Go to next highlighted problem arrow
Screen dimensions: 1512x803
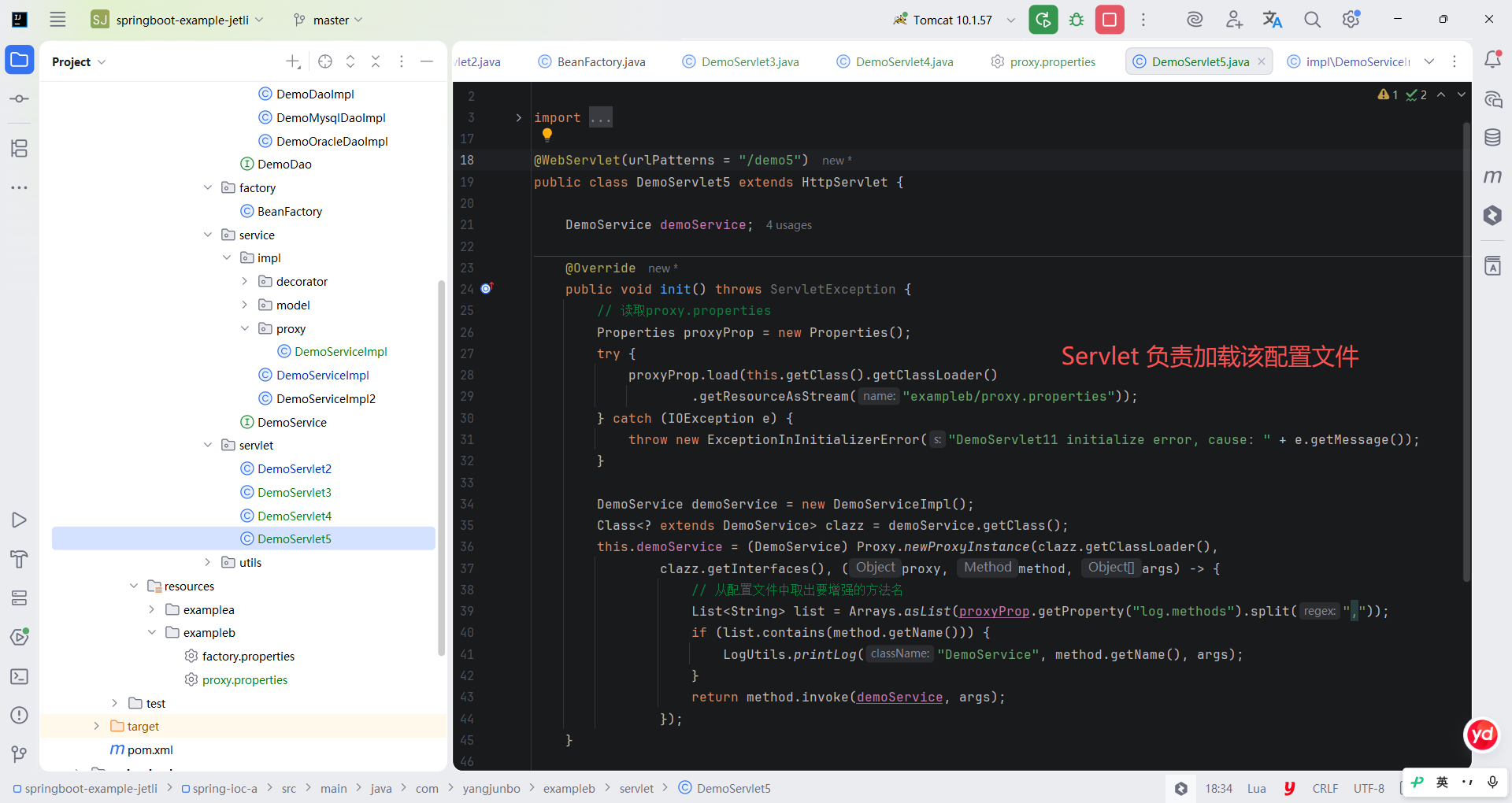pos(1462,94)
